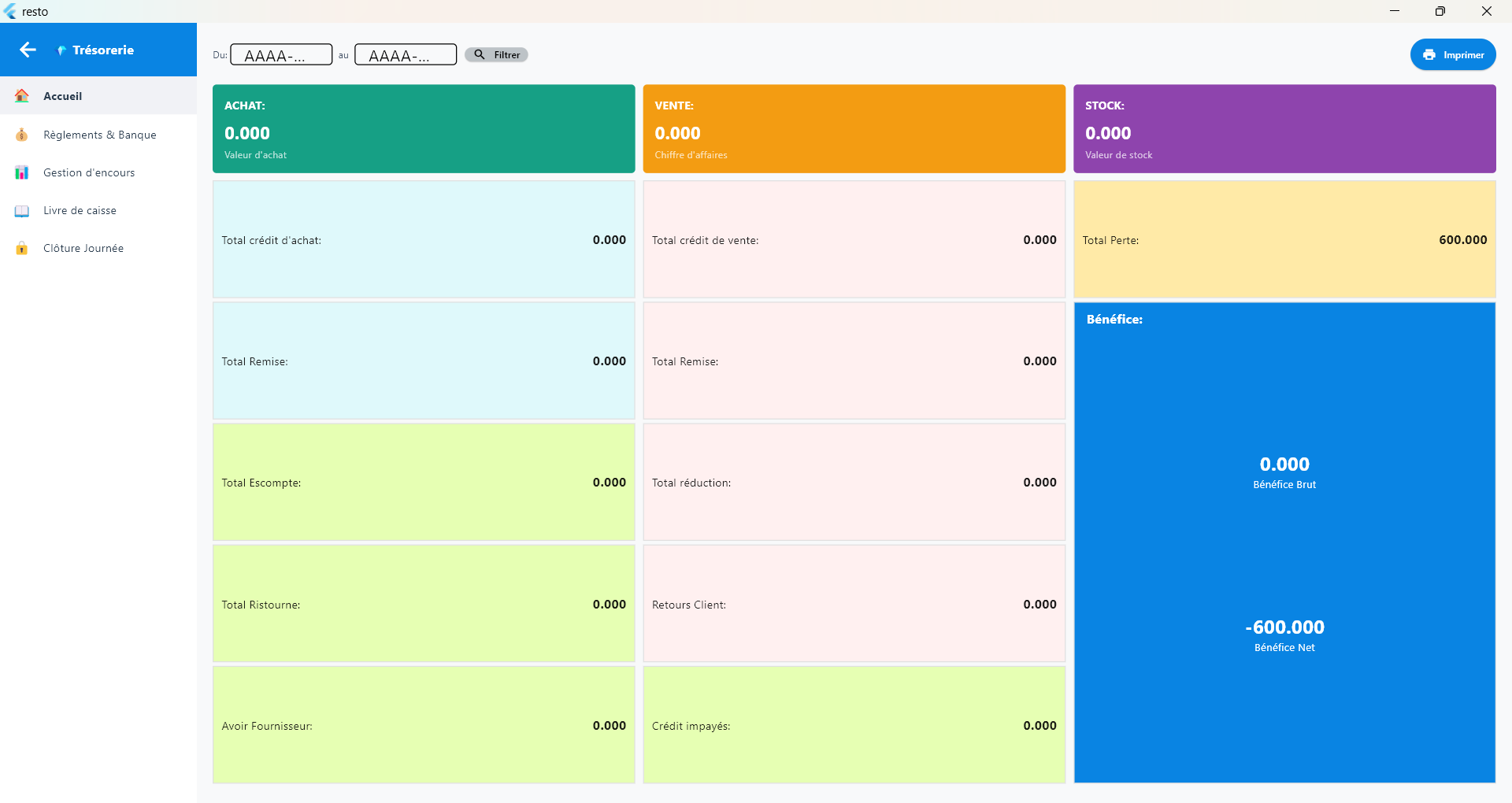Select the VENTE summary card

click(x=854, y=128)
